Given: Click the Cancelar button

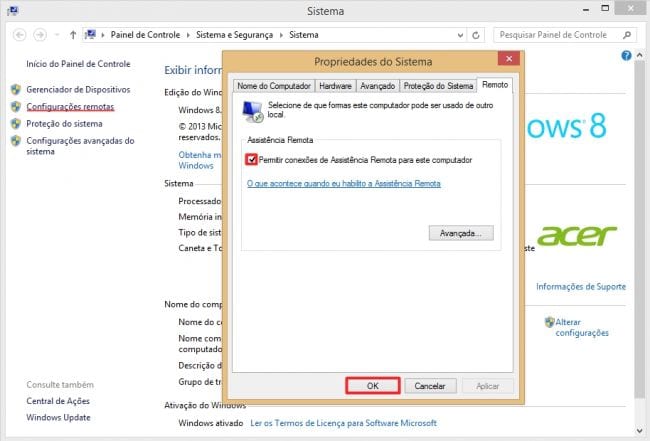Looking at the screenshot, I should tap(430, 386).
